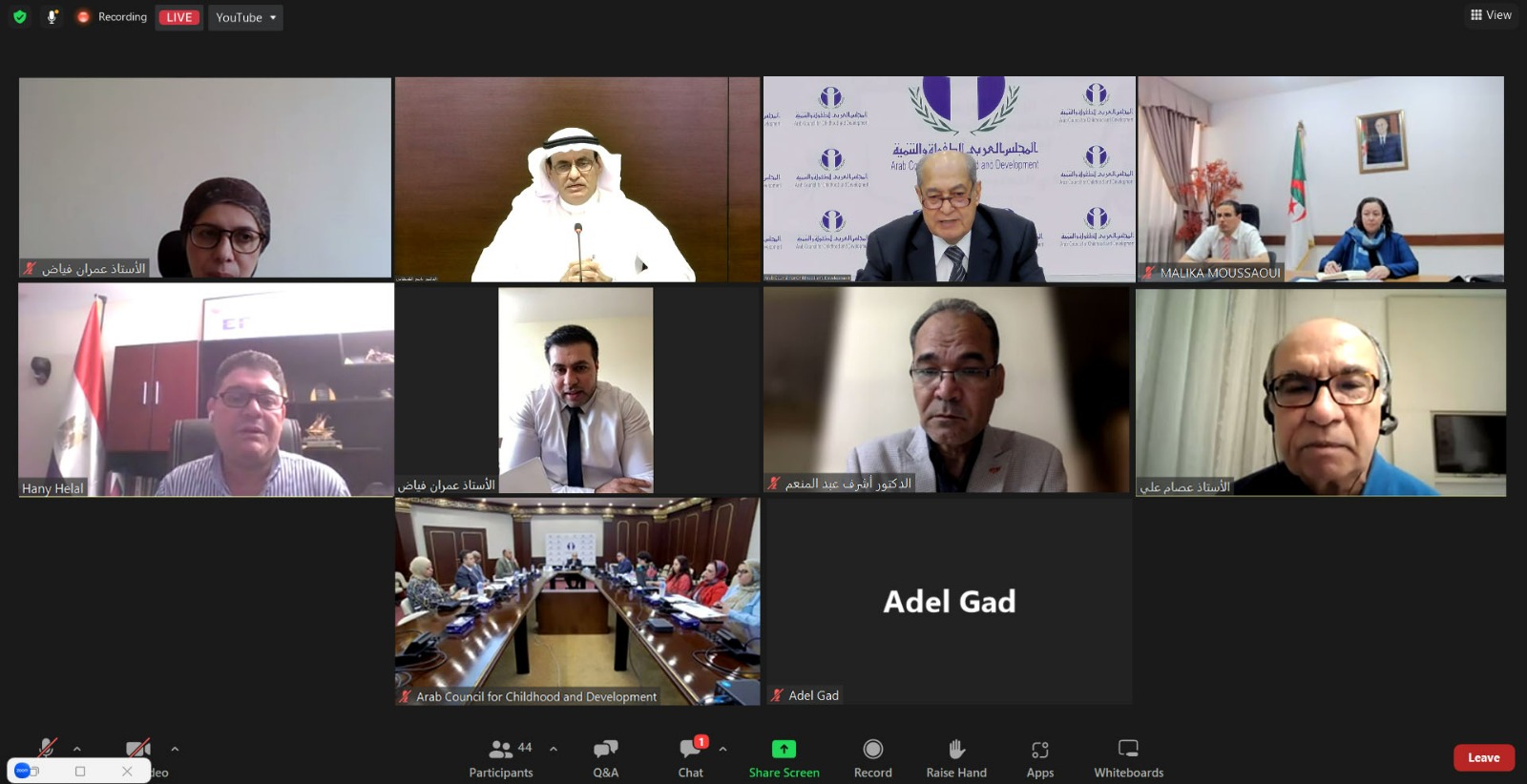This screenshot has height=784, width=1527.
Task: Start recording with the Record button
Action: (x=872, y=758)
